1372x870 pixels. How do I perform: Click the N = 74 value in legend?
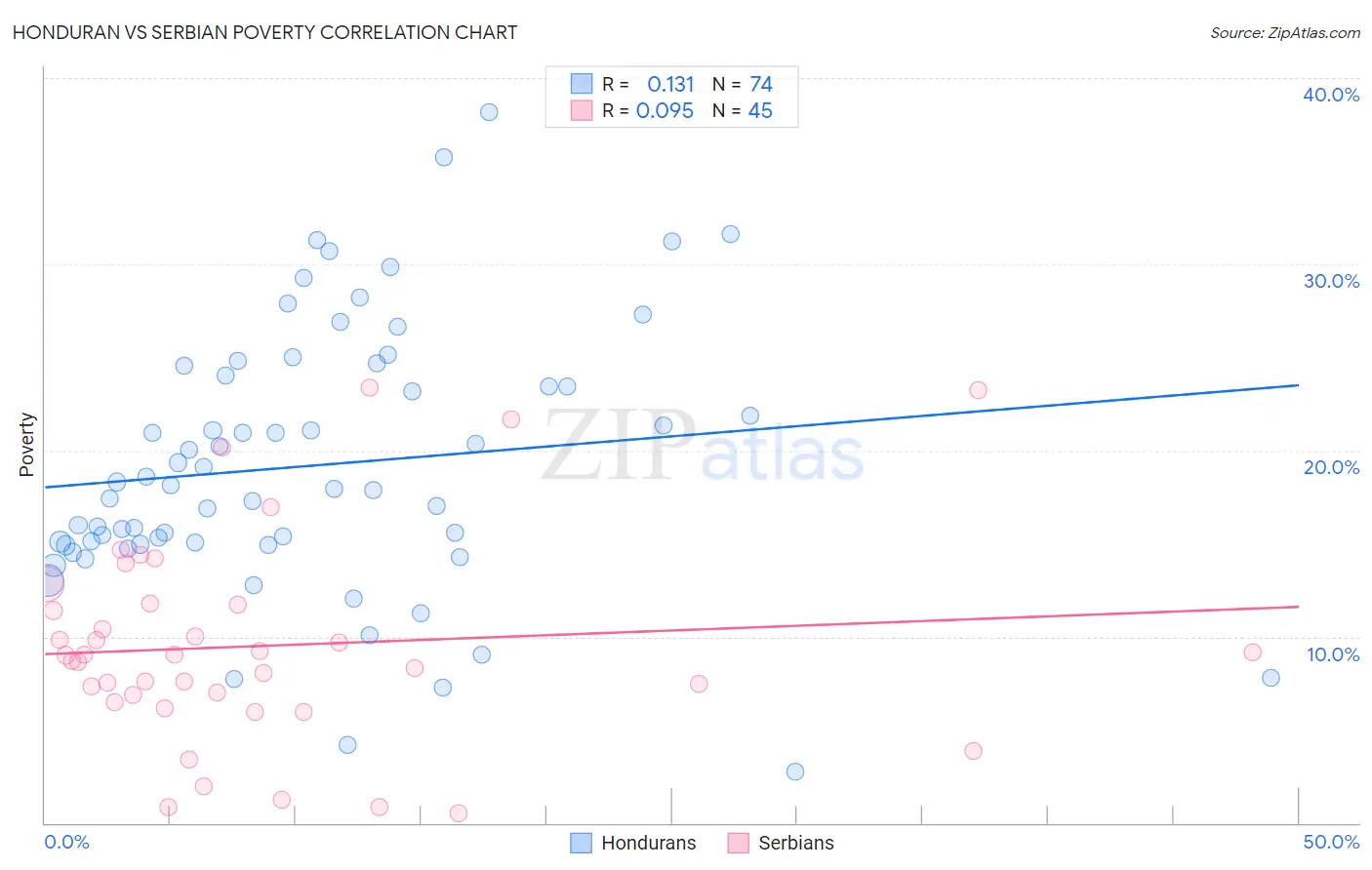(743, 84)
